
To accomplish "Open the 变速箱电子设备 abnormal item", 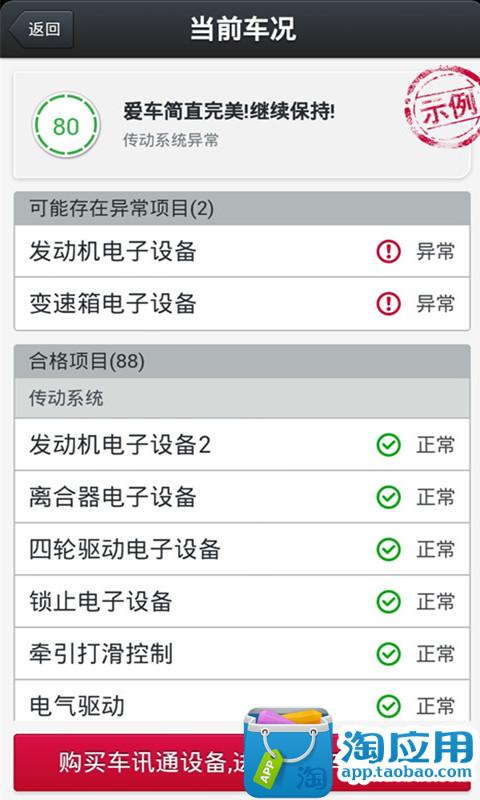I will 242,304.
